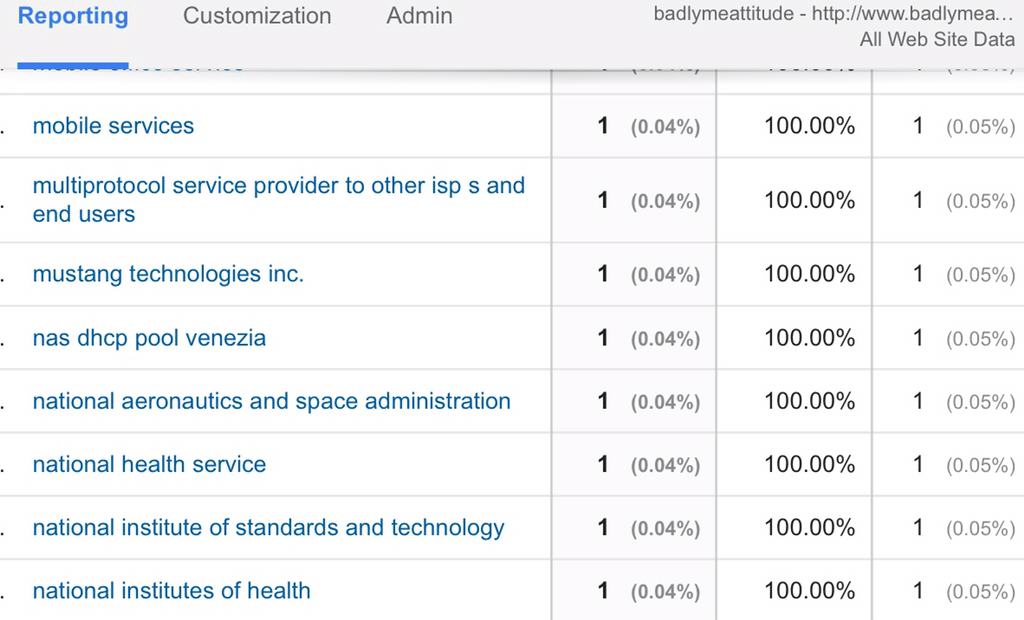Open national institute of standards and technology

click(268, 528)
